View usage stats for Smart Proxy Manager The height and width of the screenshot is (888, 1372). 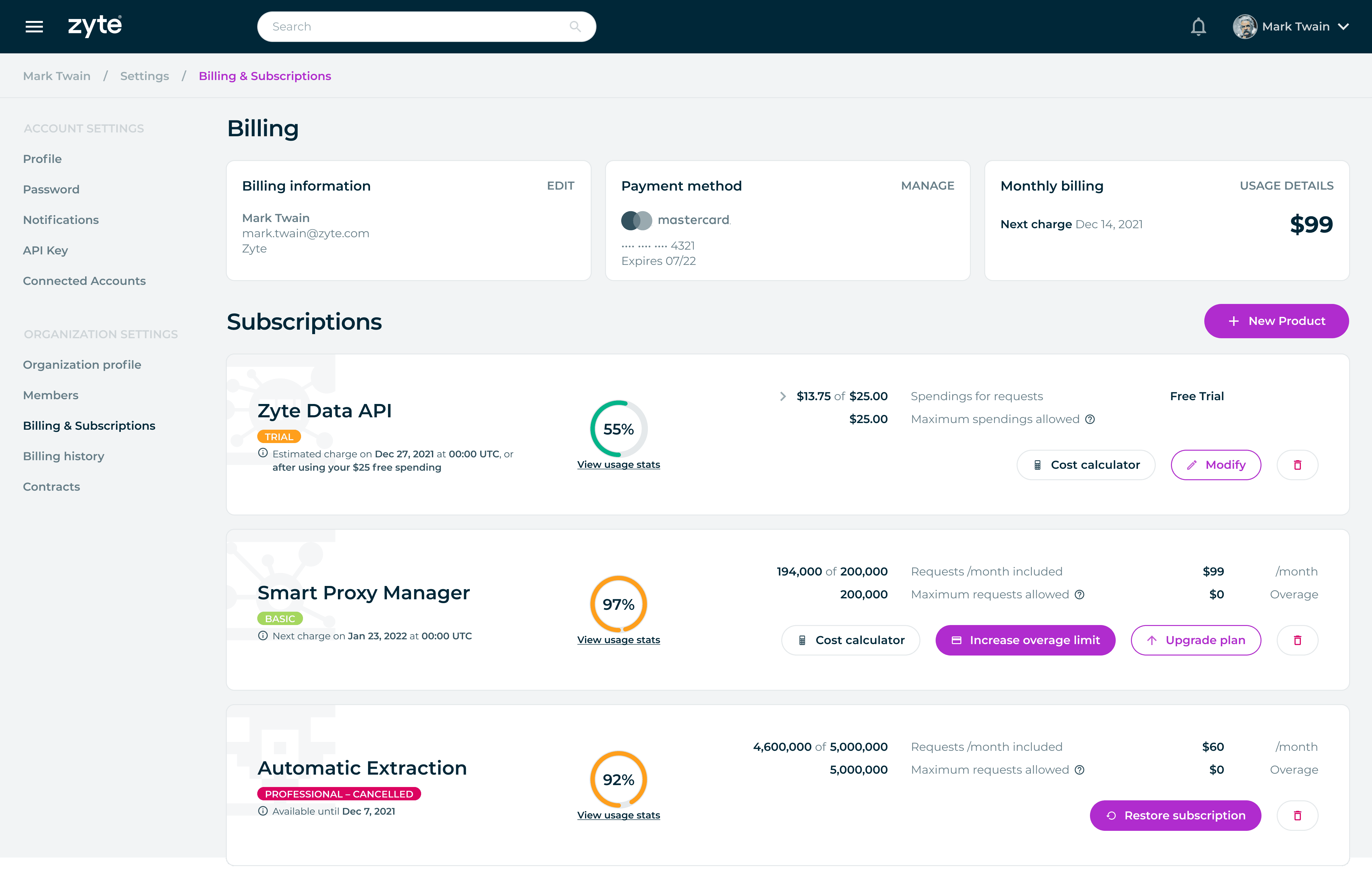[618, 640]
